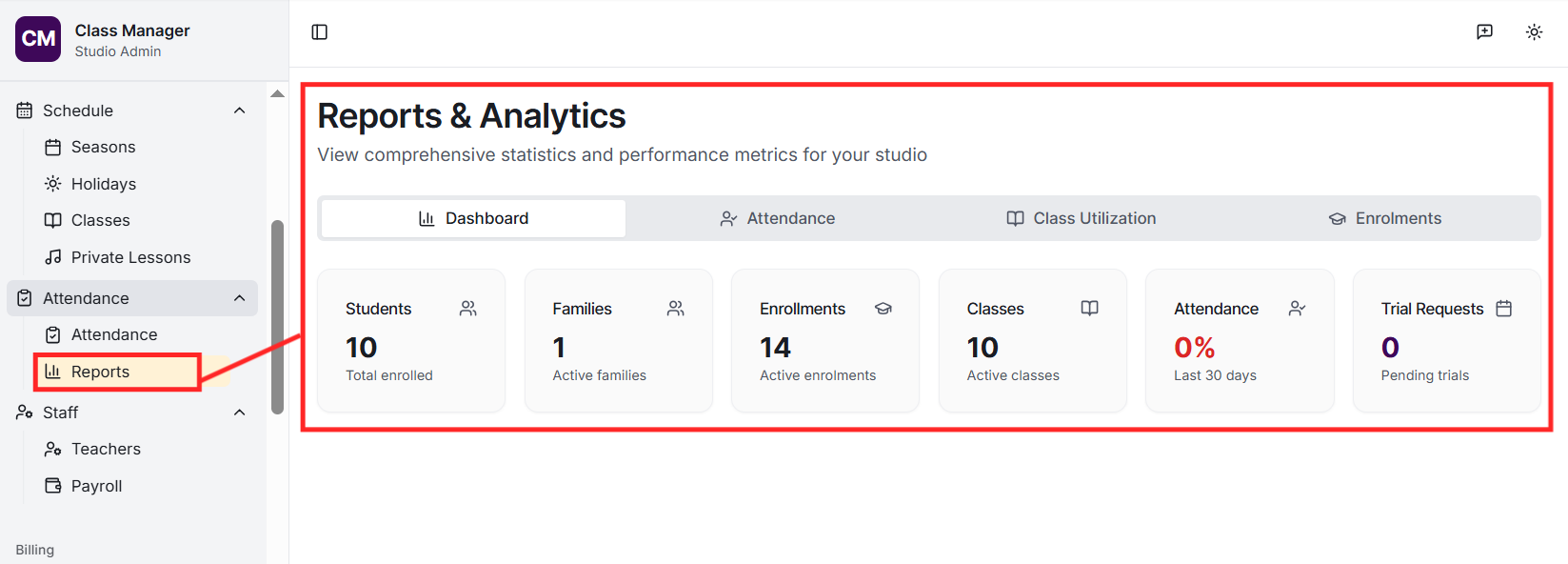Open Private Lessons in sidebar
The width and height of the screenshot is (1568, 564).
click(130, 257)
